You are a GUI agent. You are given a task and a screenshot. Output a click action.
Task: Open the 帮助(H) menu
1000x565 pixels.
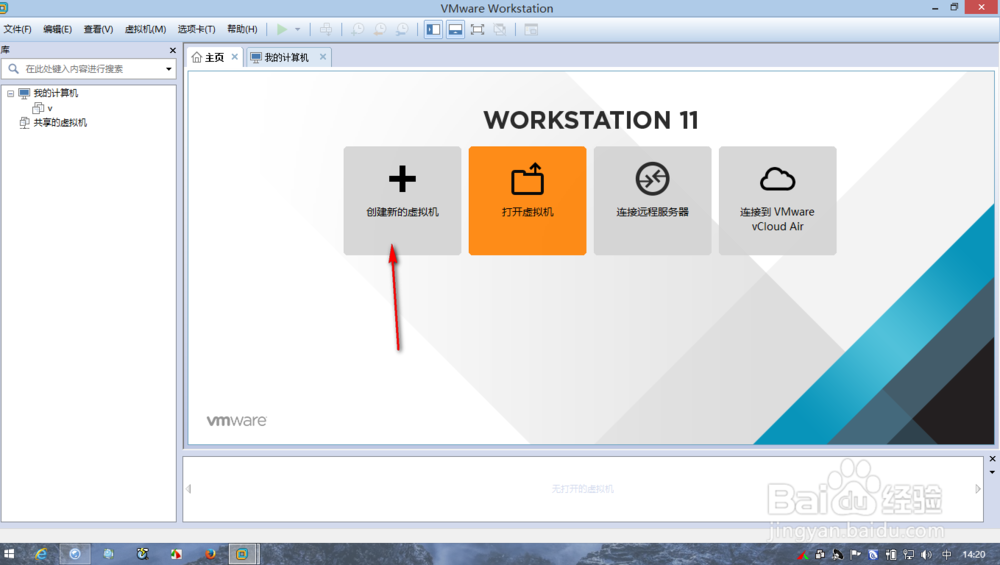point(242,29)
